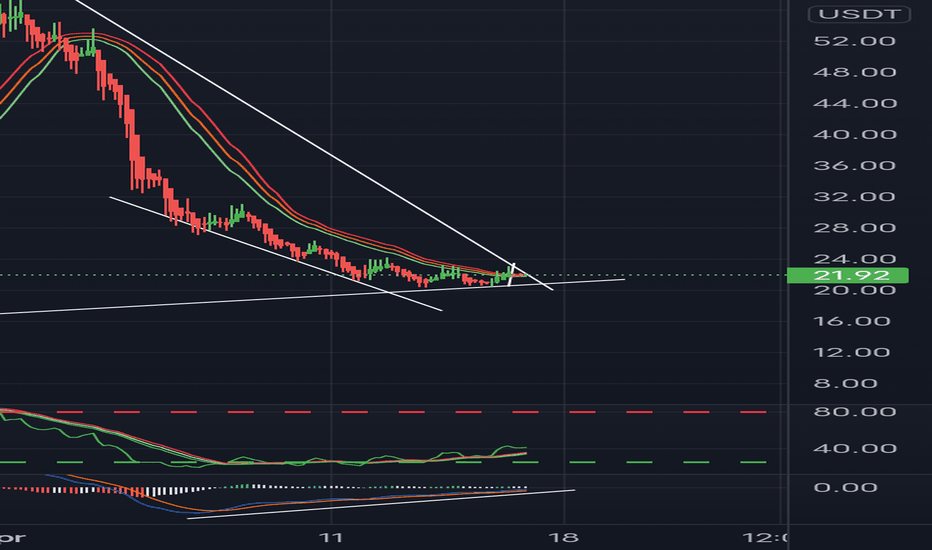The height and width of the screenshot is (550, 932).
Task: Click the 28.00 price axis label
Action: click(x=854, y=228)
